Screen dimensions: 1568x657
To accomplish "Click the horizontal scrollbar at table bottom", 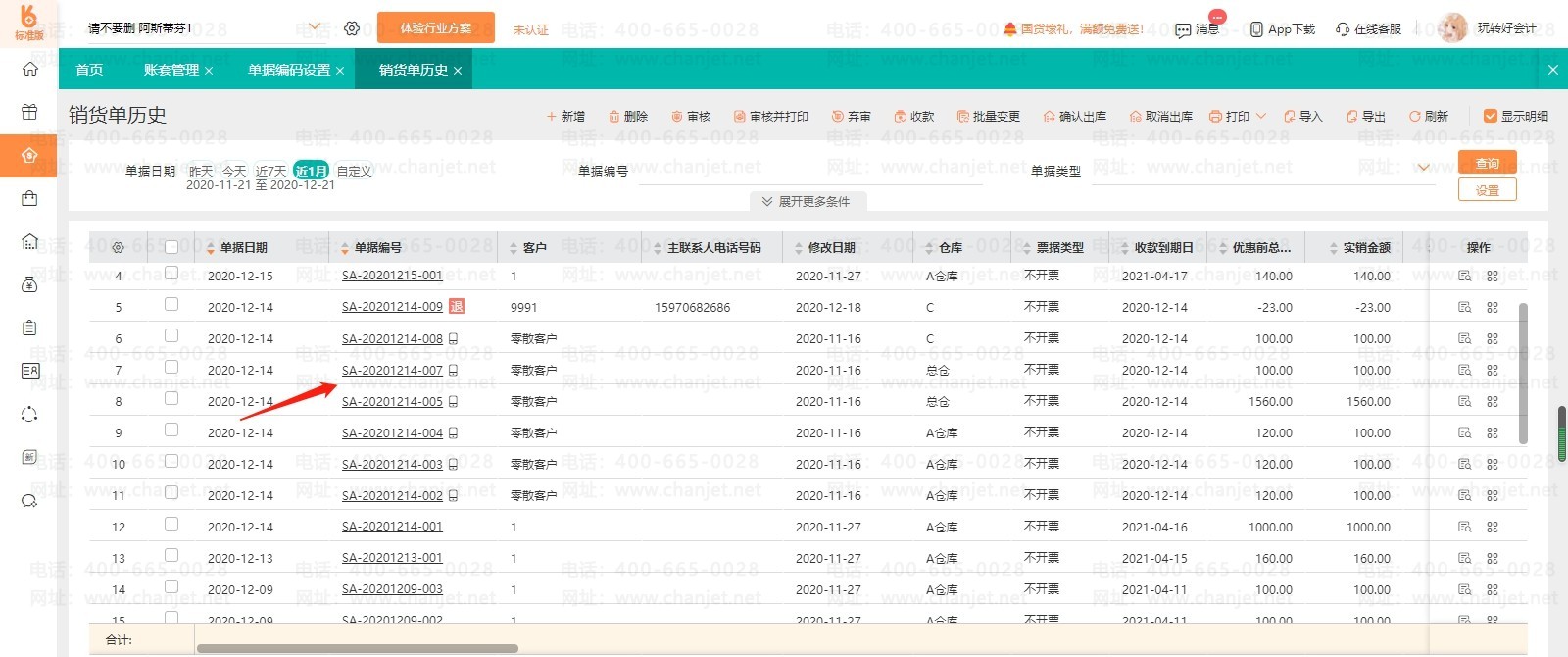I will click(x=357, y=648).
